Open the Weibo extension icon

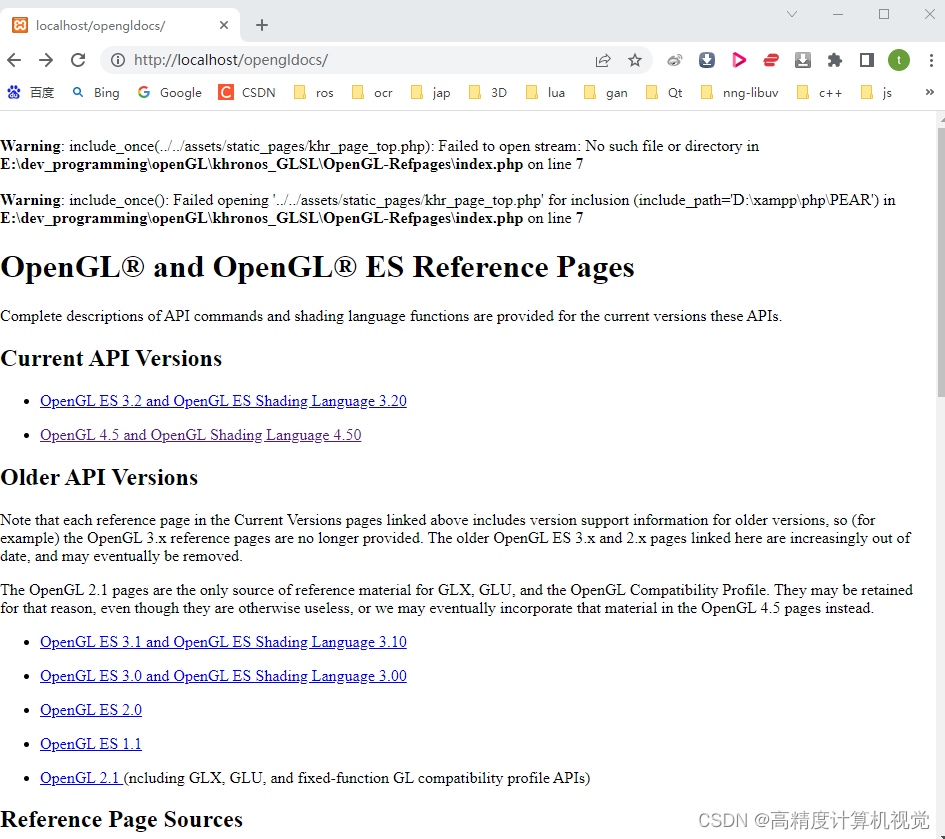(674, 60)
